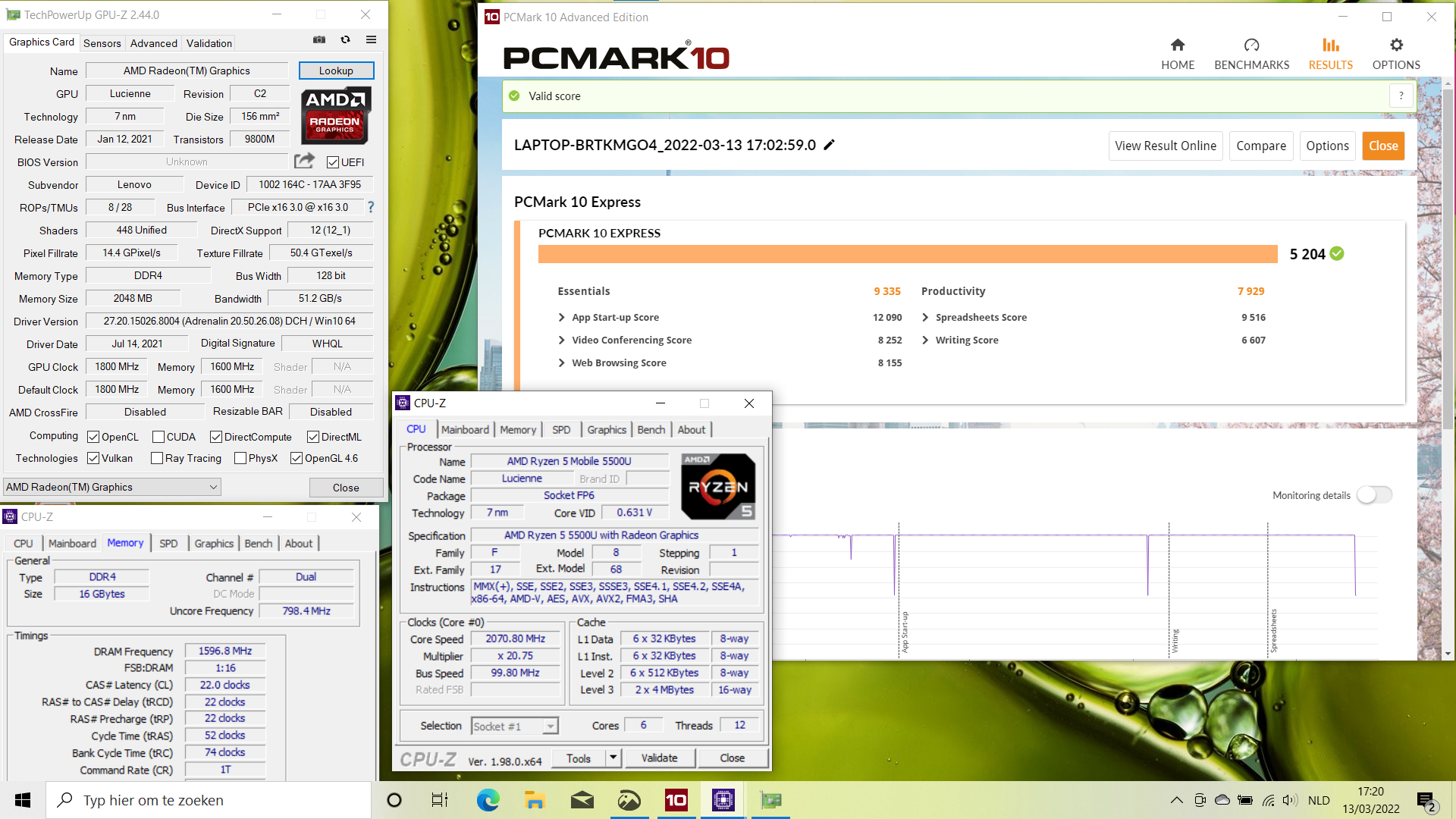
Task: Open GPU-Z hamburger menu
Action: [x=371, y=40]
